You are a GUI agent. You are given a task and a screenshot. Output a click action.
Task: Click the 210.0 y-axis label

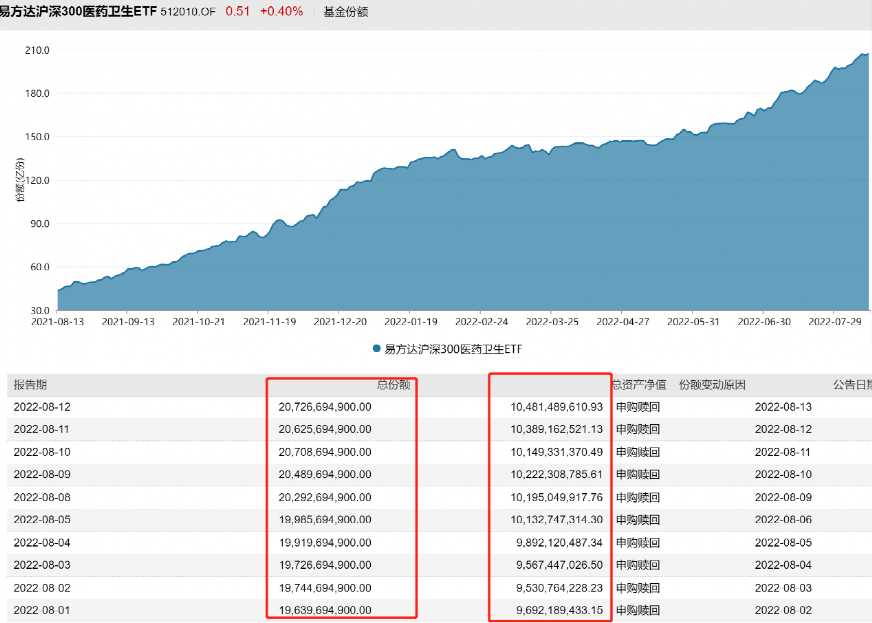pyautogui.click(x=37, y=50)
